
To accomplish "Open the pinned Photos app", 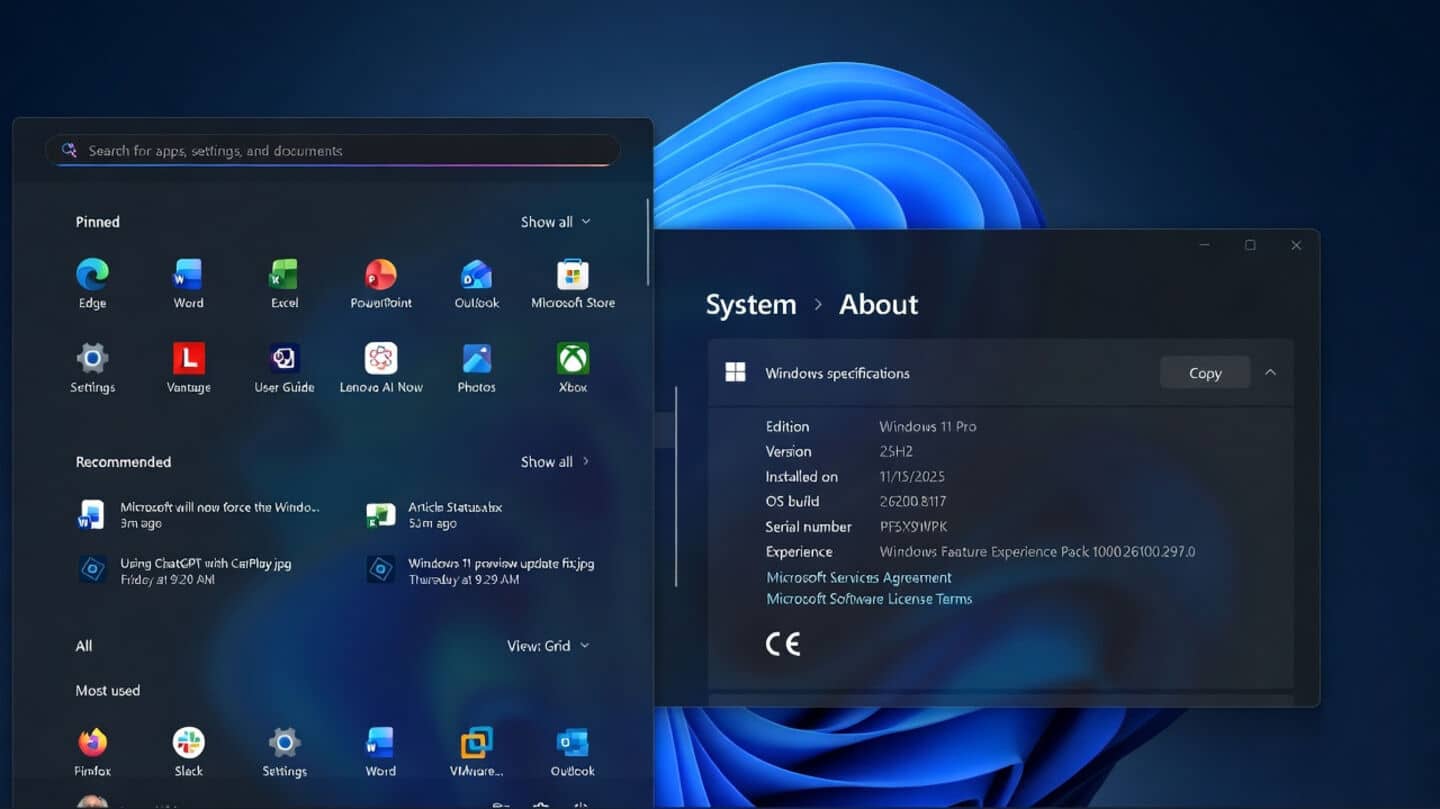I will [x=477, y=368].
